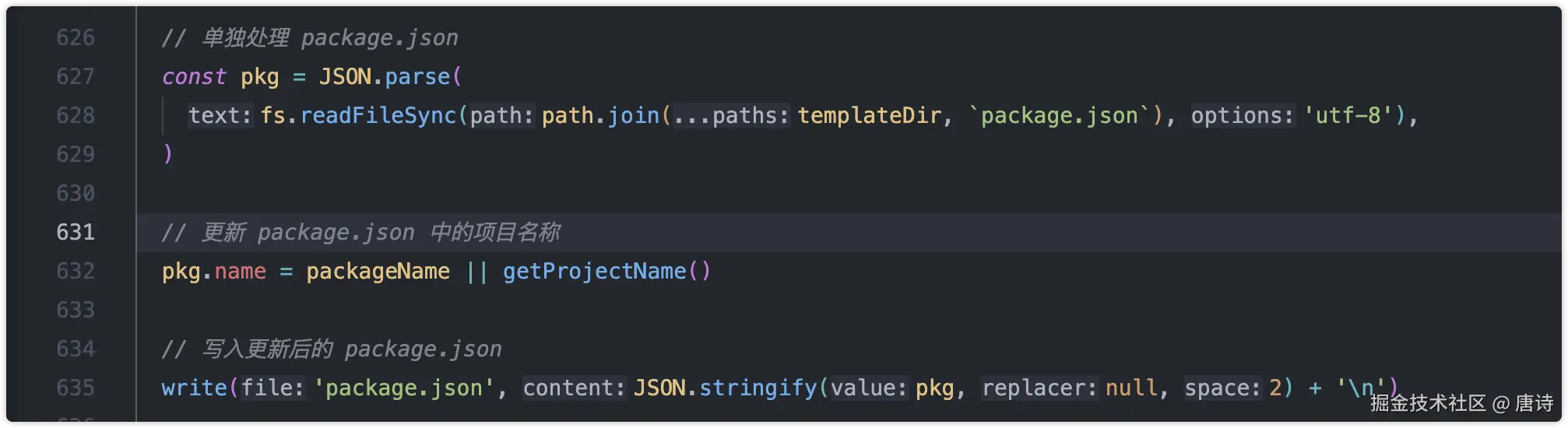1568x428 pixels.
Task: Click the 'replacer:' inlay hint
Action: 1039,388
